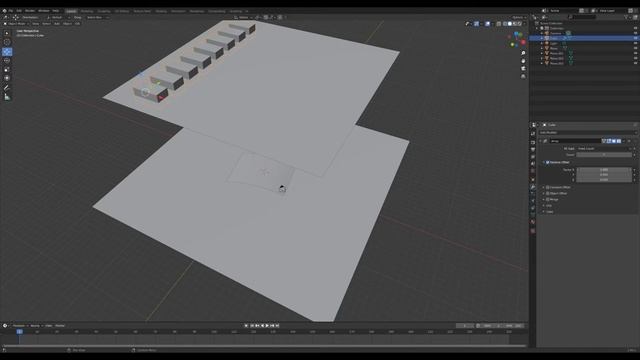Screen dimensions: 640x360
Task: Enable the Object Offset checkbox
Action: coord(548,193)
